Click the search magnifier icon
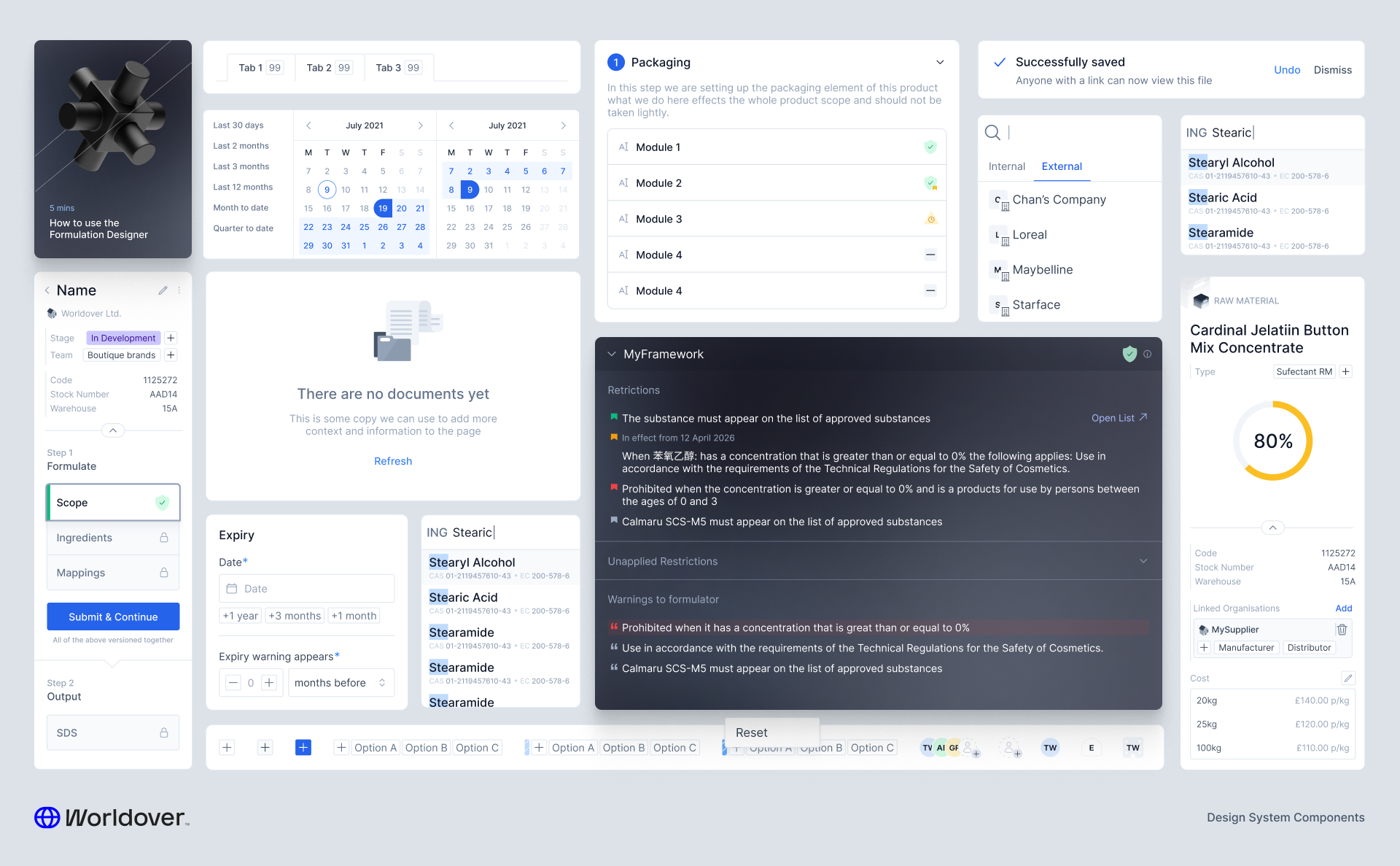 (992, 132)
